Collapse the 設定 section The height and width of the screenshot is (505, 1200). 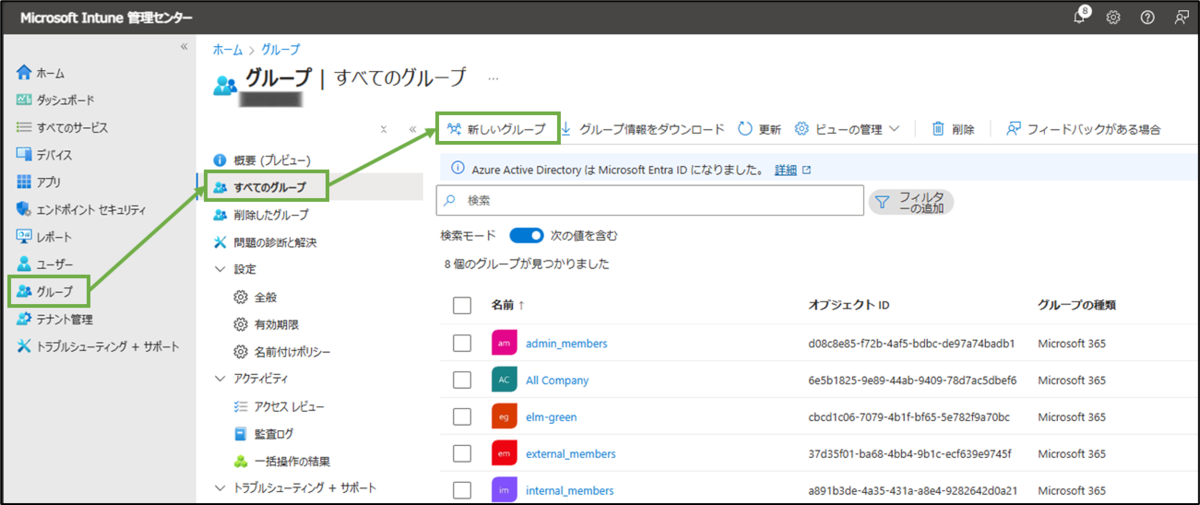pyautogui.click(x=221, y=269)
